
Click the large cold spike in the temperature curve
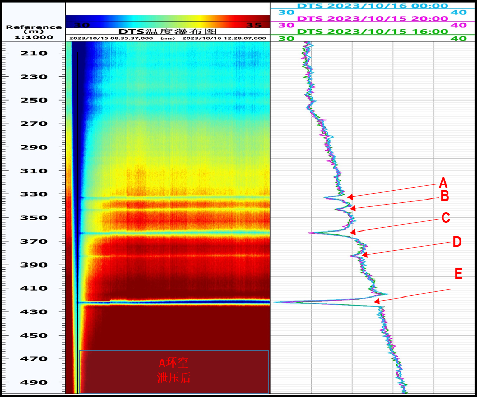(x=328, y=301)
